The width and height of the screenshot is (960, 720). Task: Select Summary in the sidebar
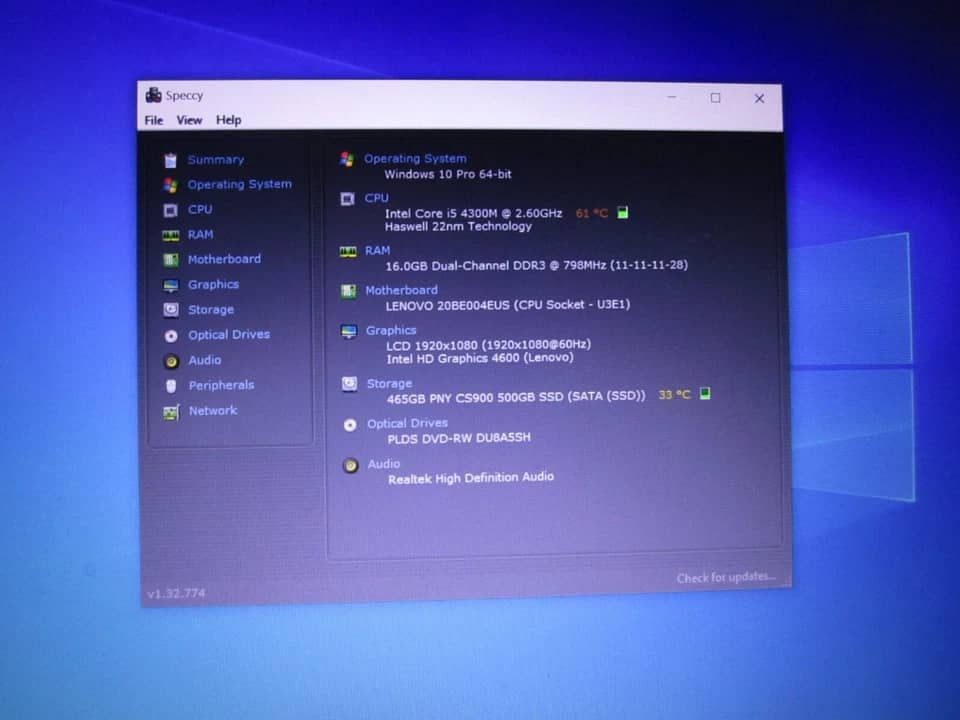pos(216,160)
